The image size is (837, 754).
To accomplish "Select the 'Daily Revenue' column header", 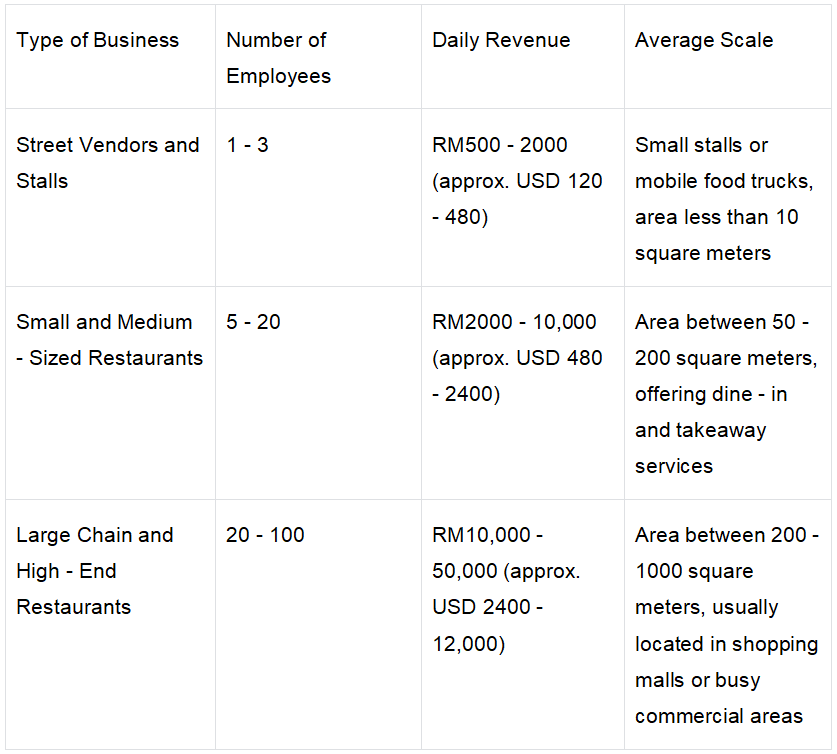I will (501, 41).
